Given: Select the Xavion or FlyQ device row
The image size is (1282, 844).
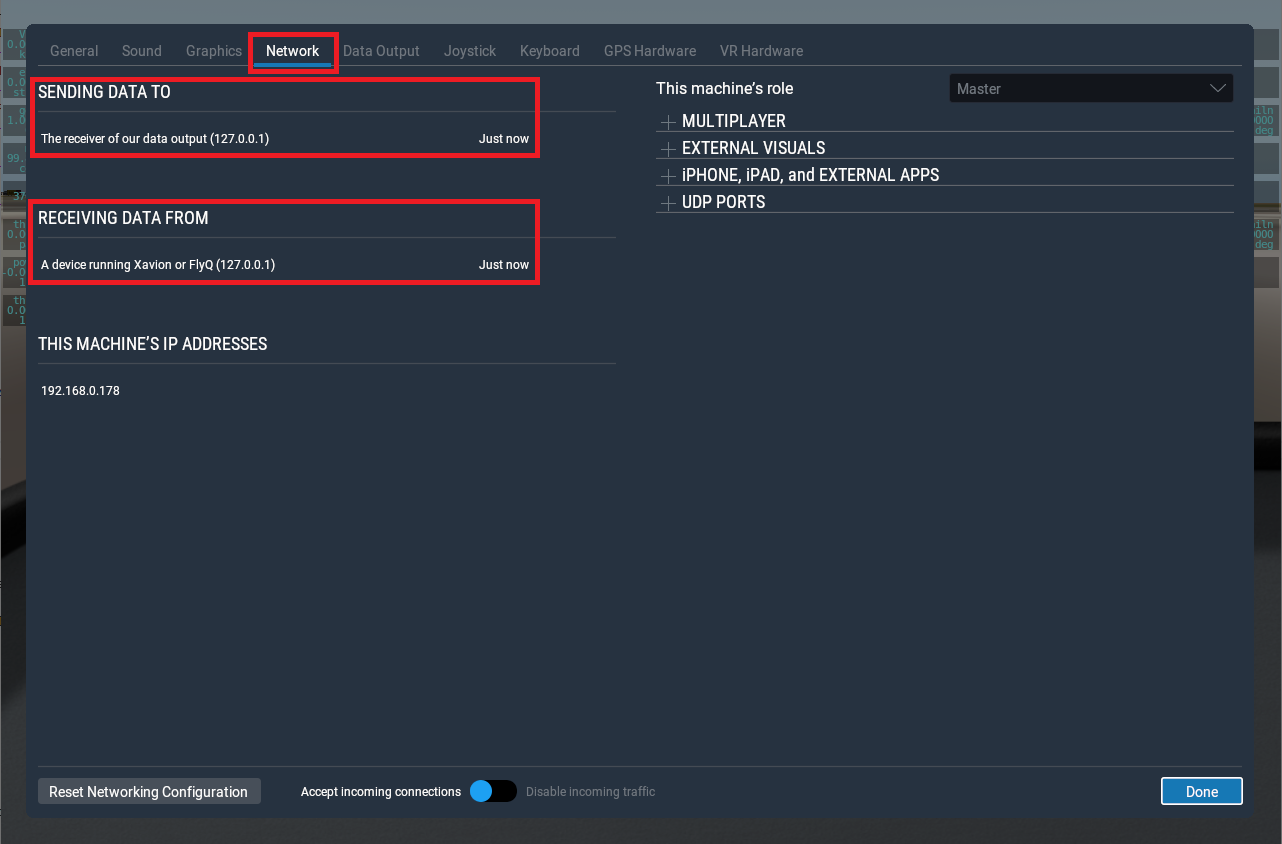Looking at the screenshot, I should (x=285, y=265).
